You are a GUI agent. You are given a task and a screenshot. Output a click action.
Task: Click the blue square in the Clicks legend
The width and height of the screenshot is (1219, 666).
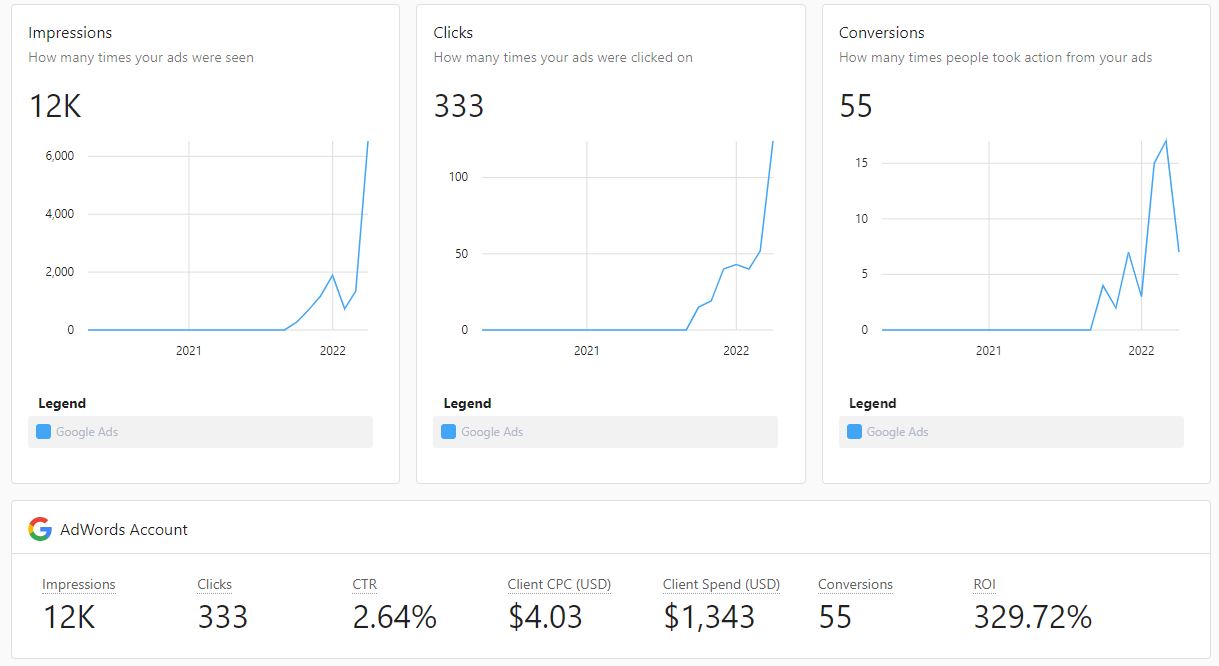point(448,432)
